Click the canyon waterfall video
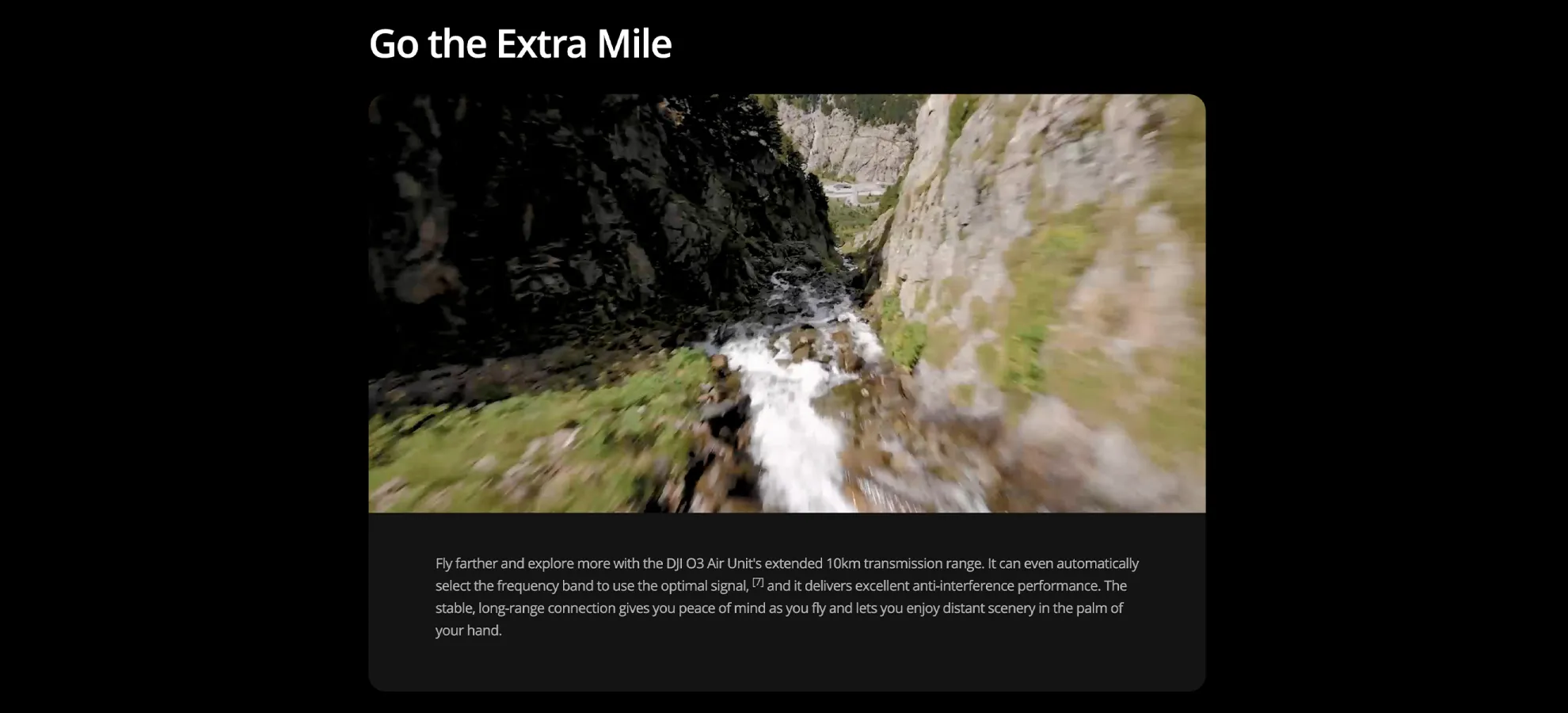 [786, 303]
